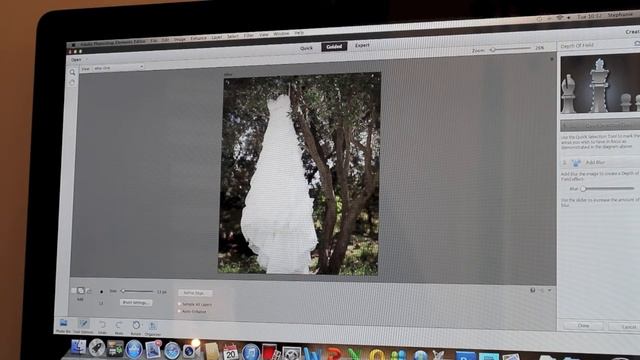Choose the New Selection mode icon
The width and height of the screenshot is (640, 360).
coord(74,291)
